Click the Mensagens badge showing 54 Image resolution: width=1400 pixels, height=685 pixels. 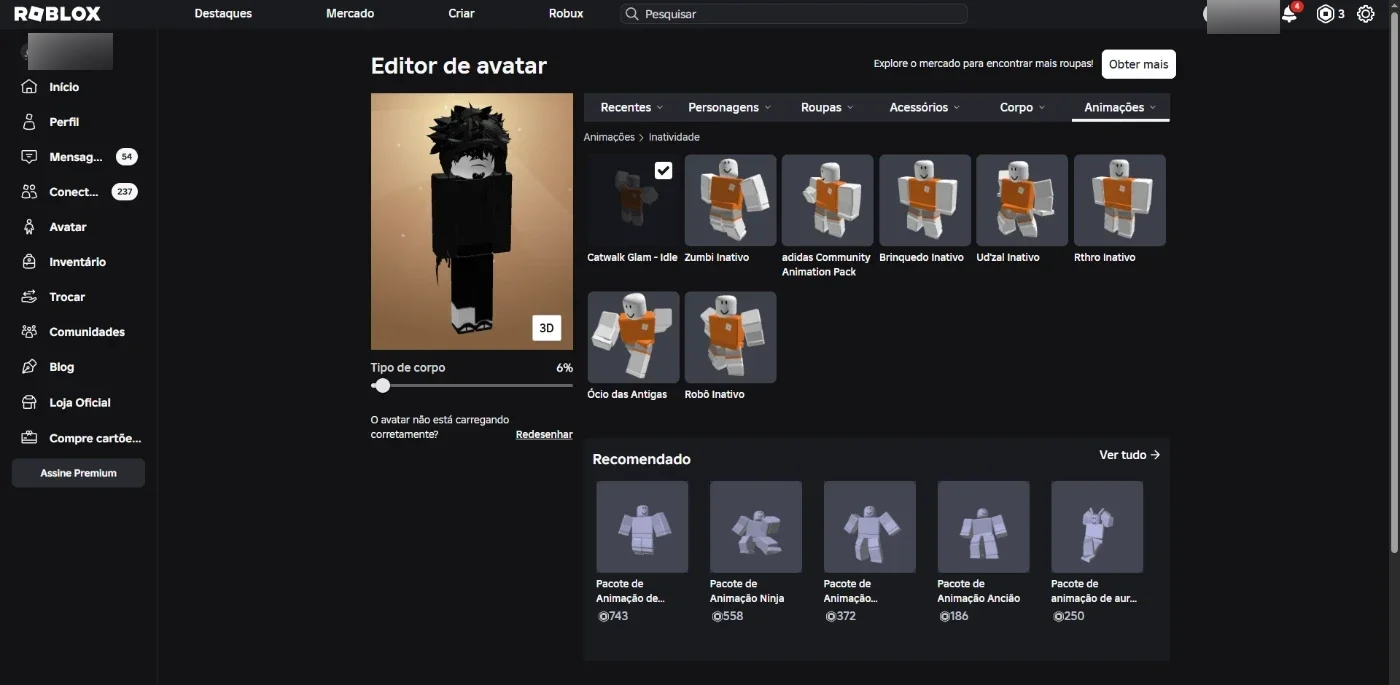click(x=127, y=157)
